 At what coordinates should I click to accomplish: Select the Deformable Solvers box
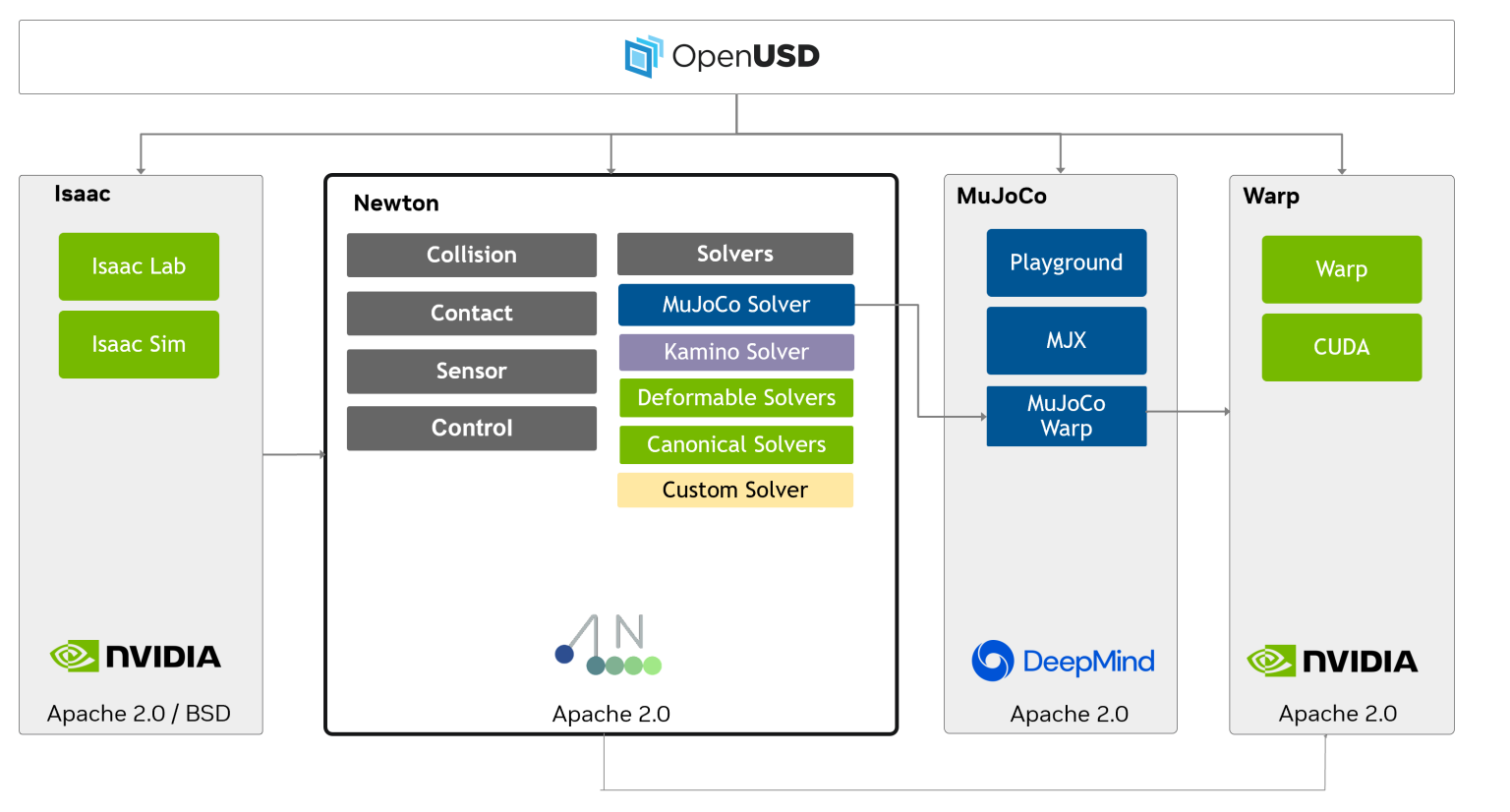736,397
